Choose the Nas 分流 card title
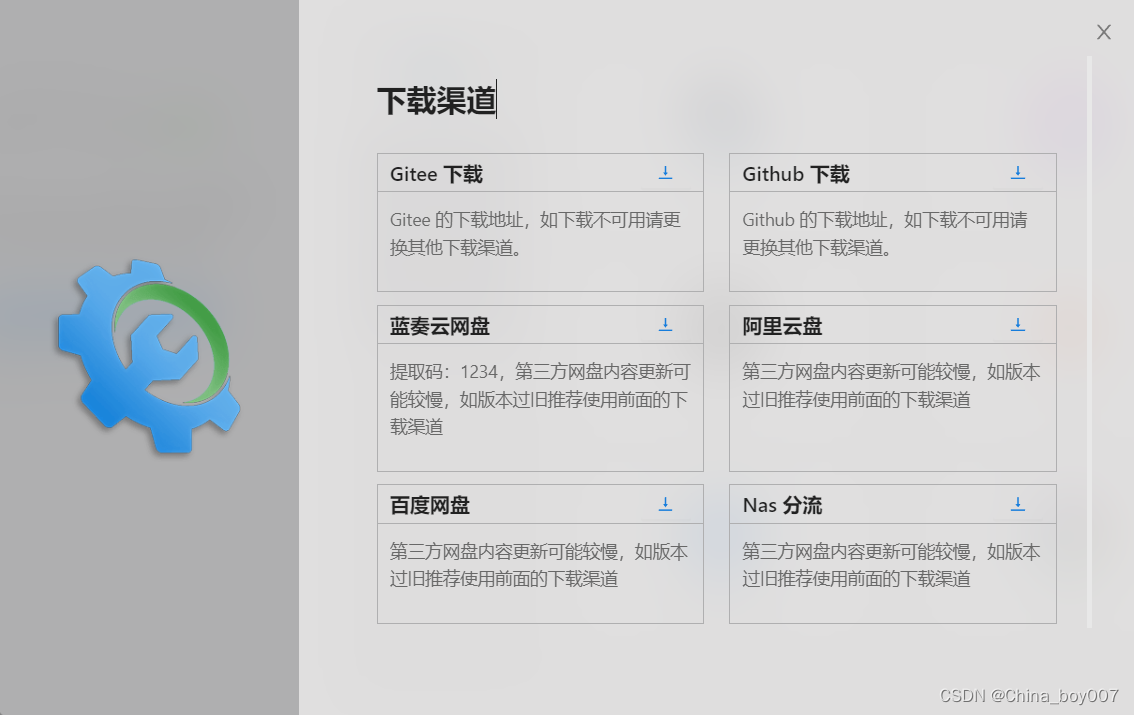Viewport: 1134px width, 715px height. (x=782, y=505)
